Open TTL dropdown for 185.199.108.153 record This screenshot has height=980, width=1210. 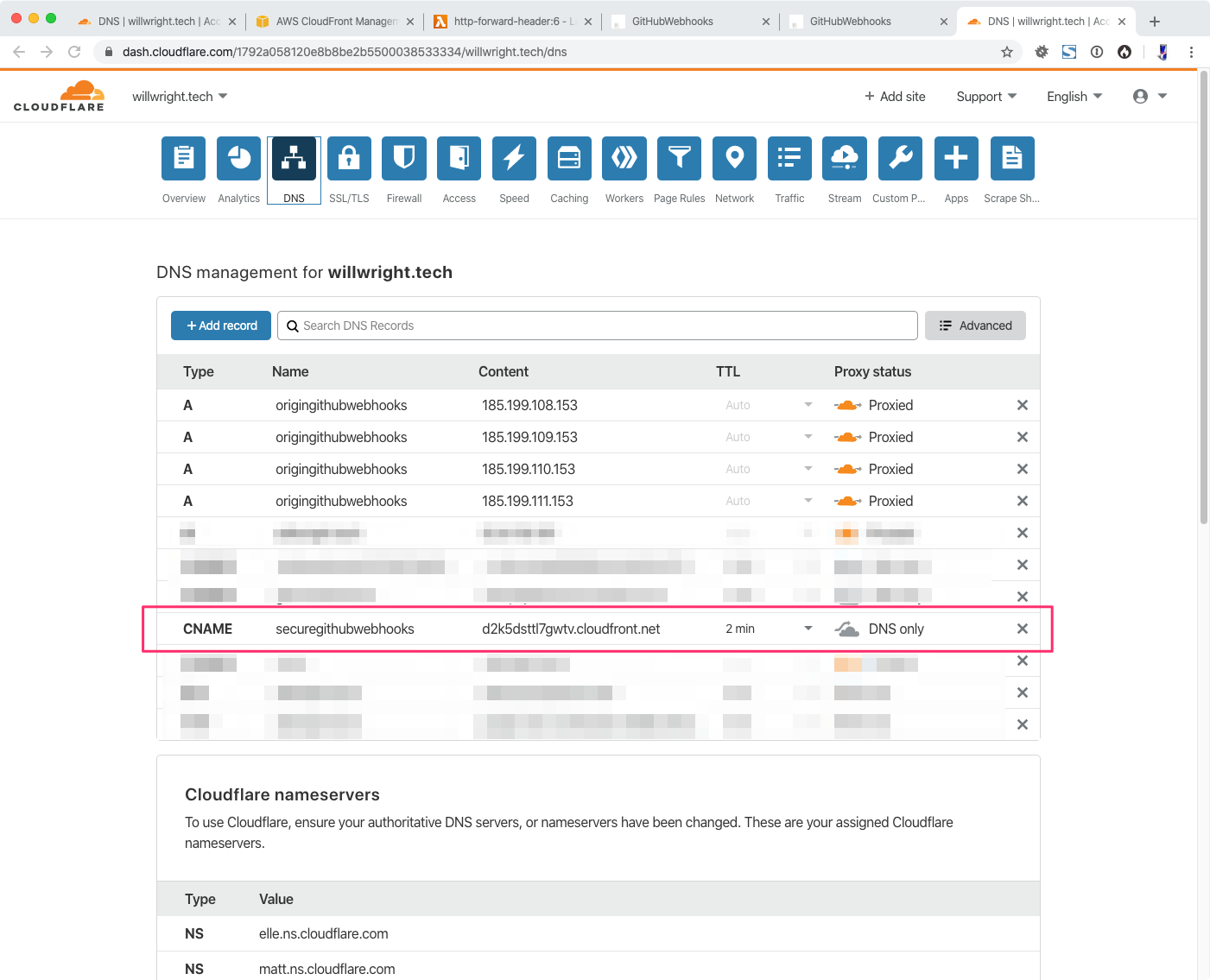coord(808,405)
